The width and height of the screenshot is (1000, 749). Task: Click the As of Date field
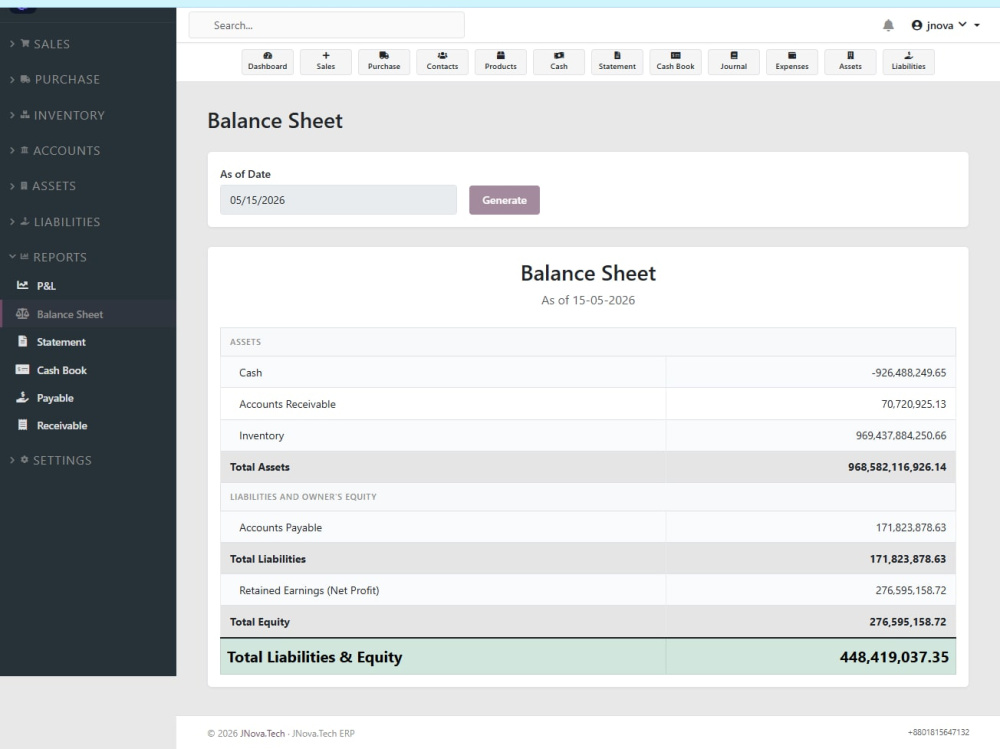(338, 200)
